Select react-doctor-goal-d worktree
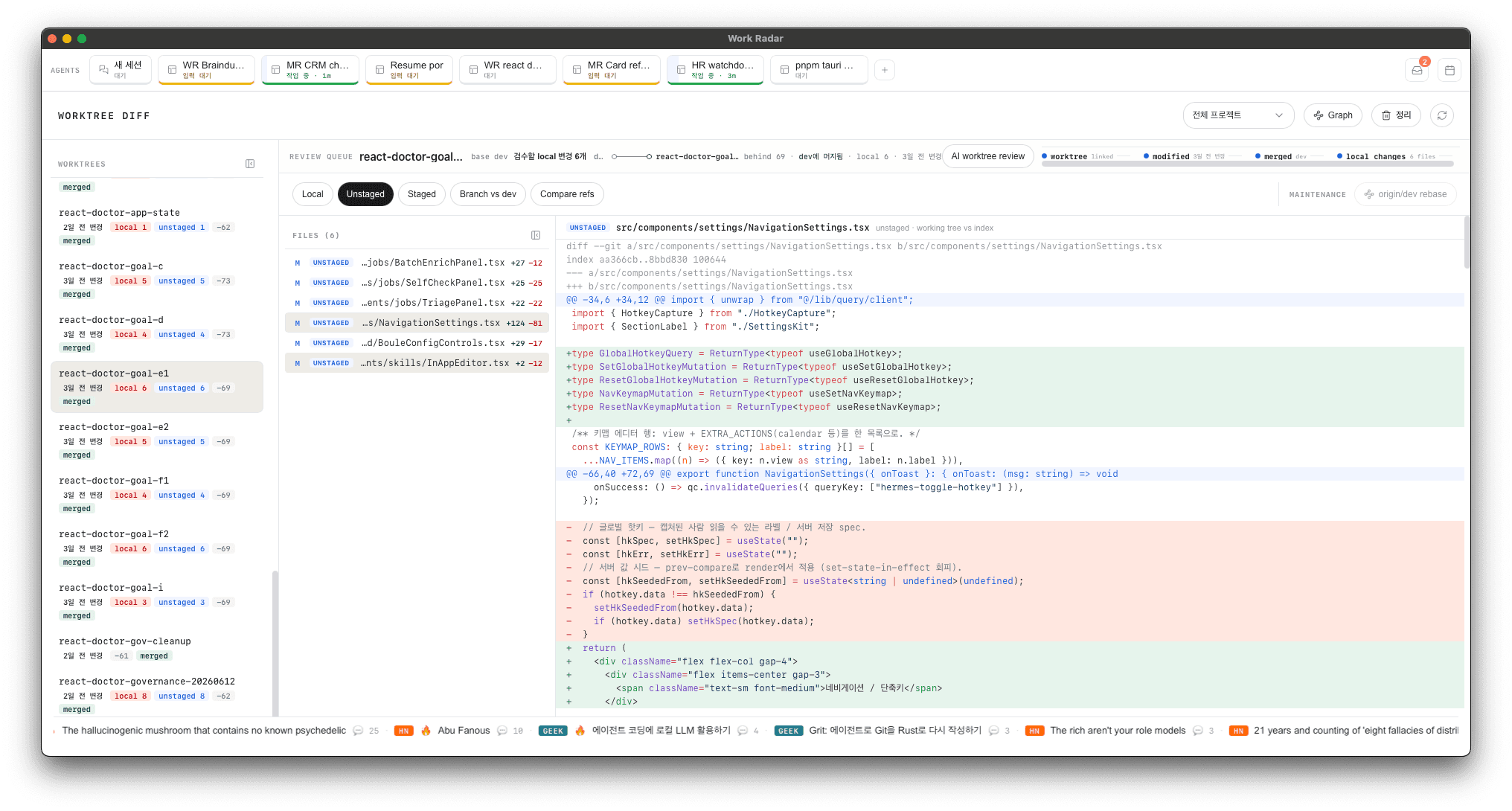The width and height of the screenshot is (1512, 811). [157, 333]
